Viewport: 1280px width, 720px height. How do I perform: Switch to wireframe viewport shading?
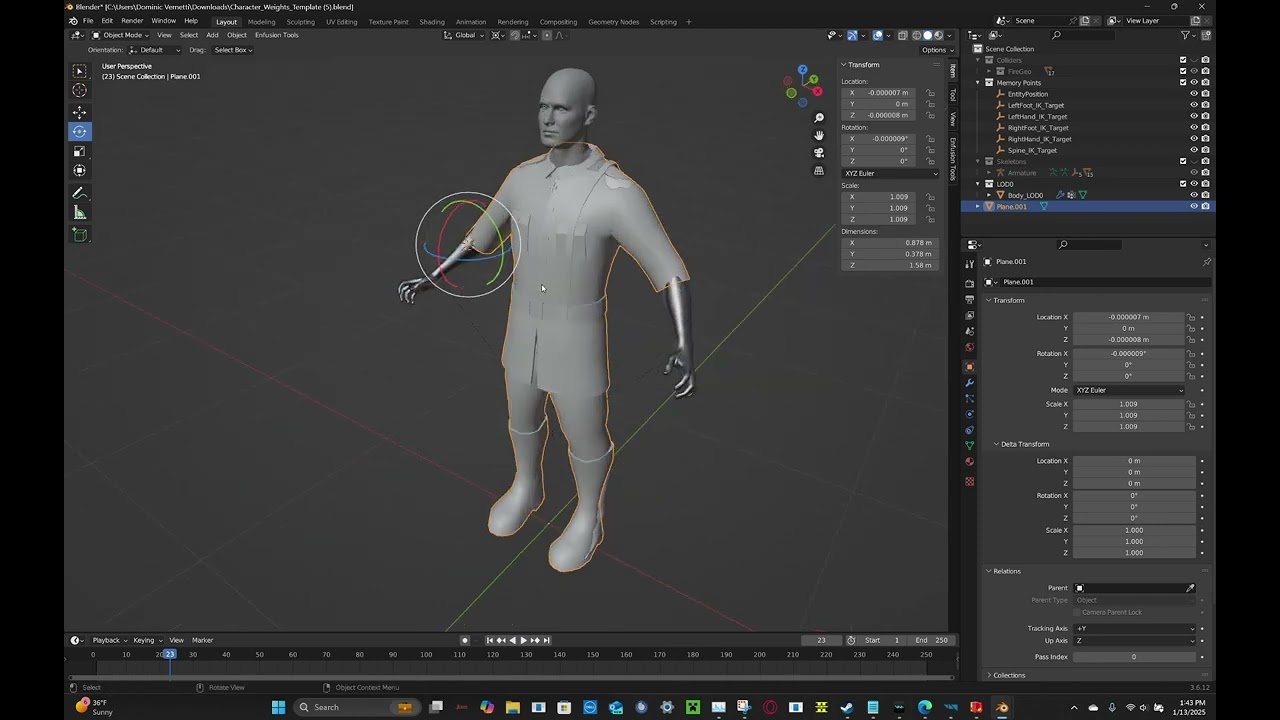point(916,35)
